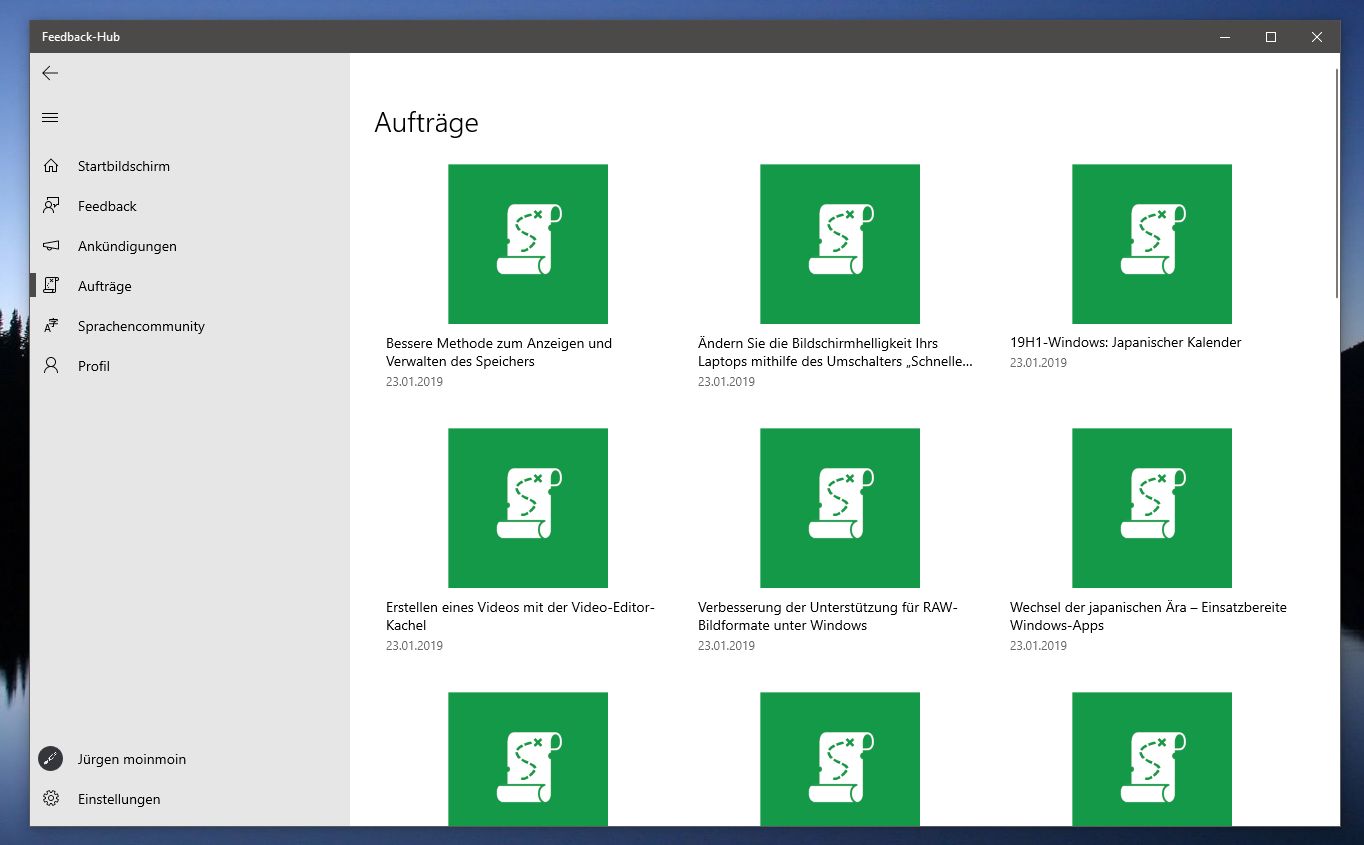
Task: Click title 'Ändern Sie die Bildschirmhelligkeit Ihrs Laptops'
Action: click(x=835, y=352)
